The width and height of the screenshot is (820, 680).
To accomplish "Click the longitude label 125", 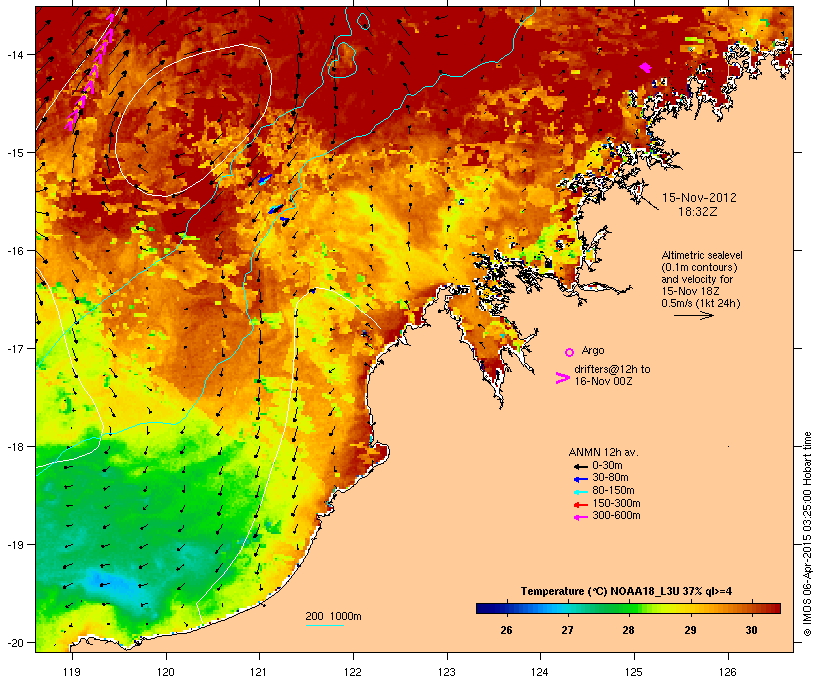I will 634,672.
